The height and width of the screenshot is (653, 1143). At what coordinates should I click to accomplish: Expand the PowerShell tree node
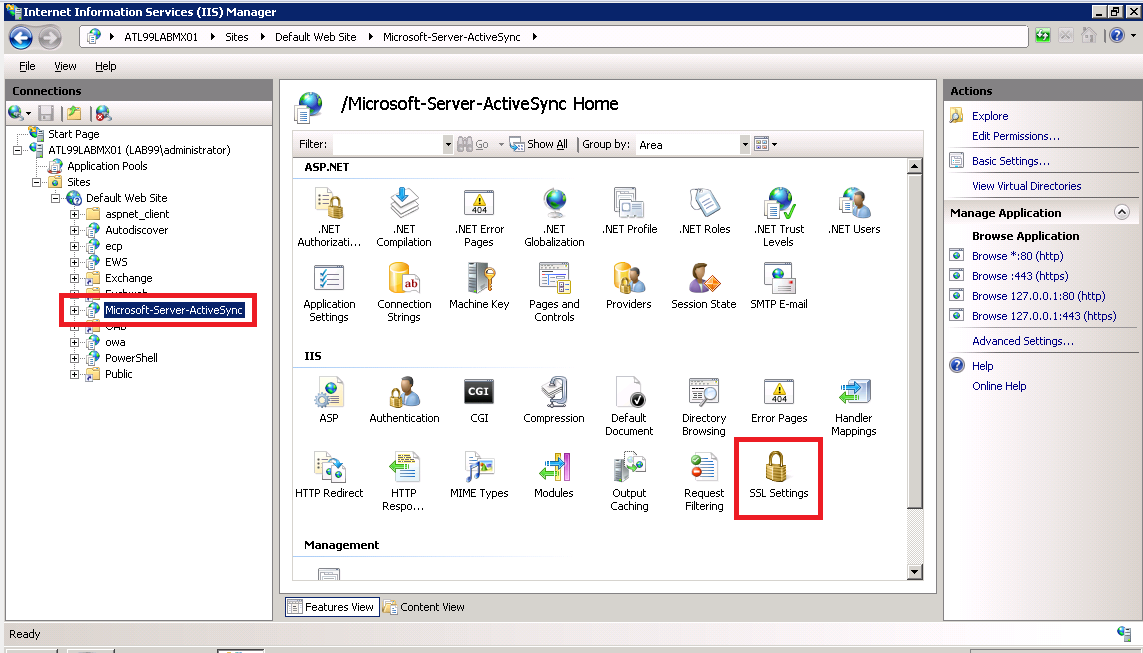(74, 359)
